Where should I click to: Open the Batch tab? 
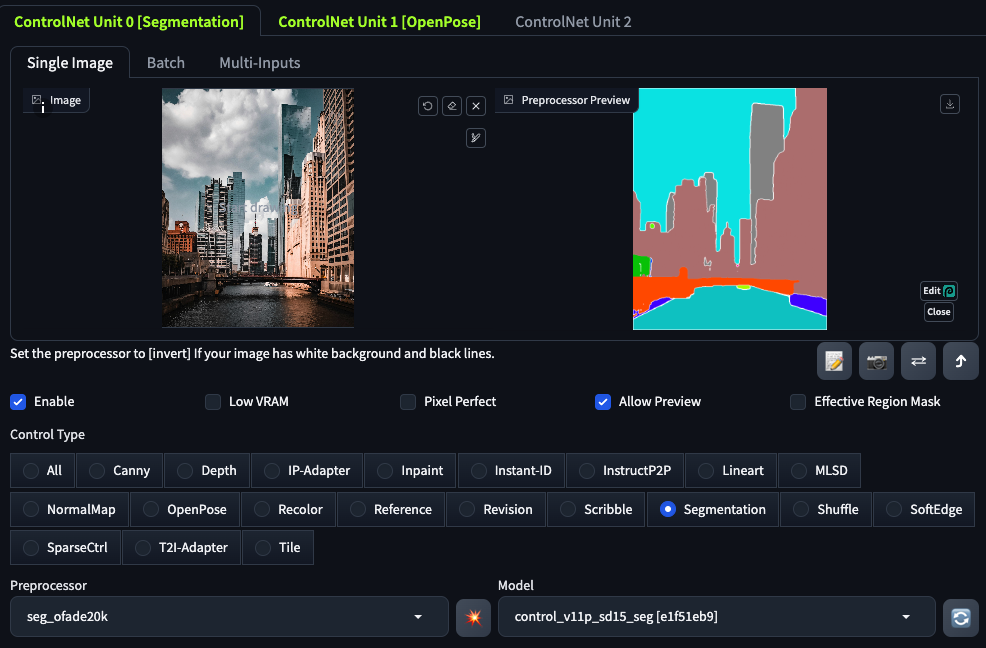click(x=166, y=62)
